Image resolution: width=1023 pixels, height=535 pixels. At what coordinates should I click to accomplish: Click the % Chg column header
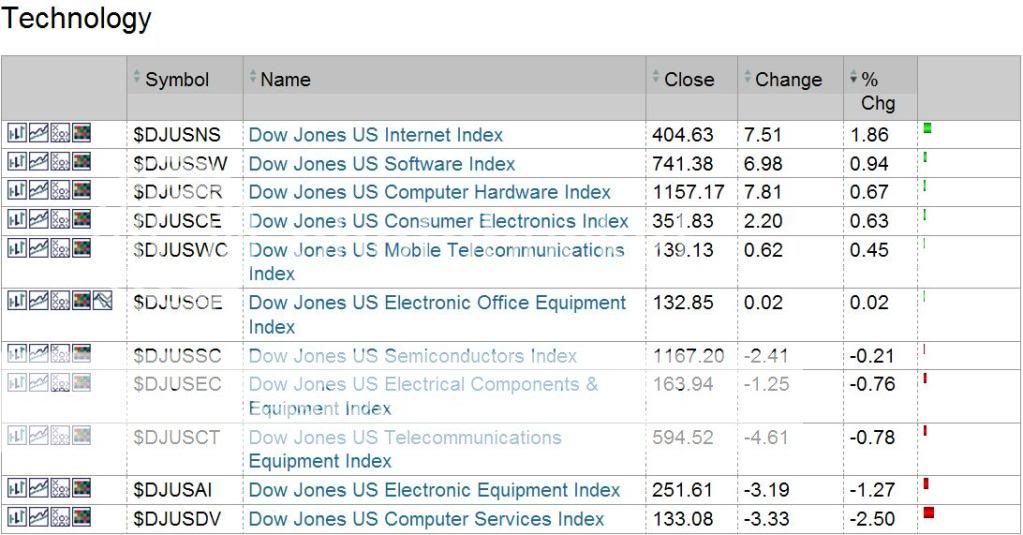pyautogui.click(x=870, y=90)
